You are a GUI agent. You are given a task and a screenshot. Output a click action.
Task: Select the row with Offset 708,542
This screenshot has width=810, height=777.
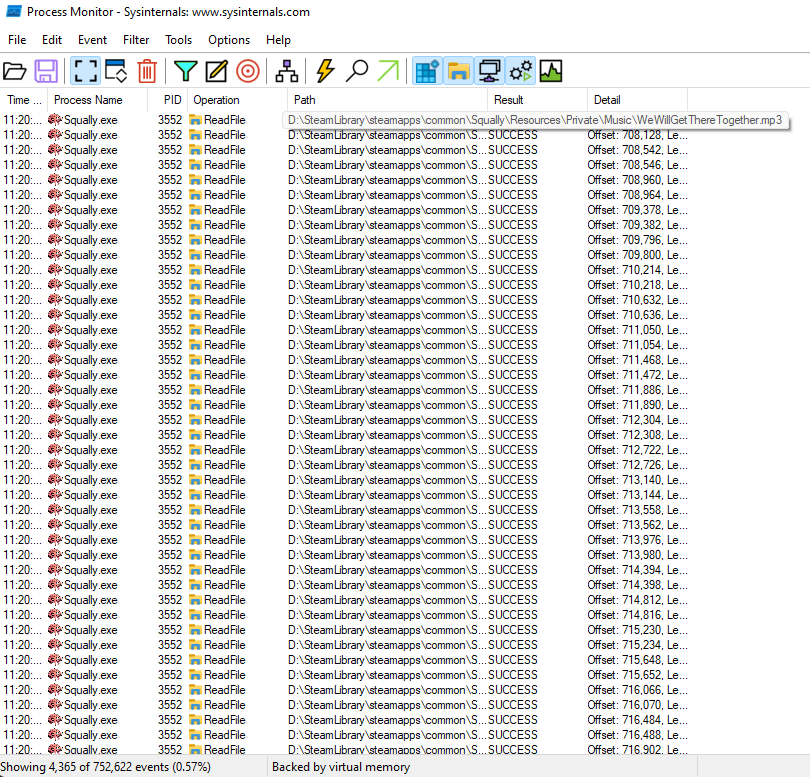[345, 150]
